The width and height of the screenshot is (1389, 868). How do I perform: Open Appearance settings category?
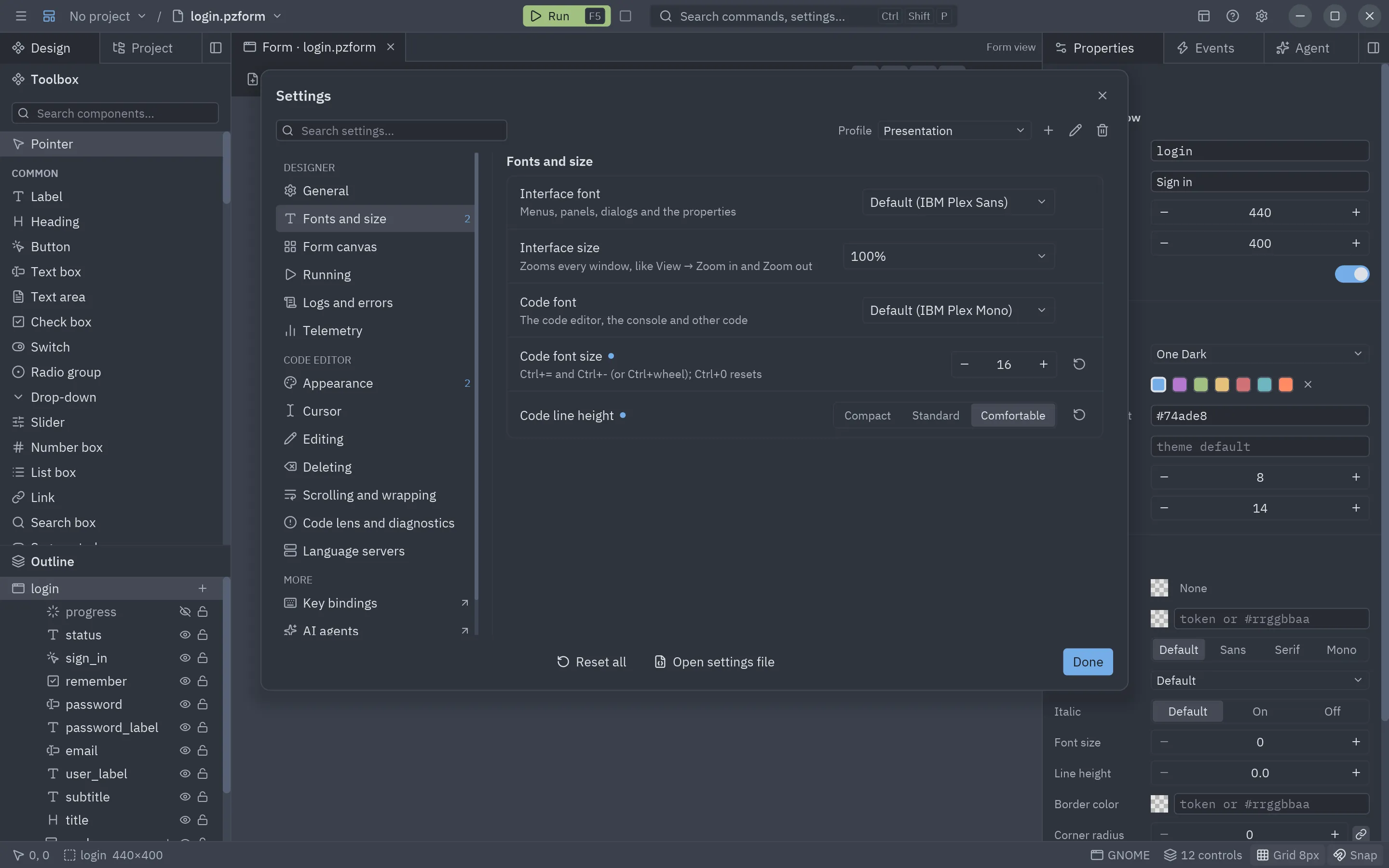click(x=375, y=383)
